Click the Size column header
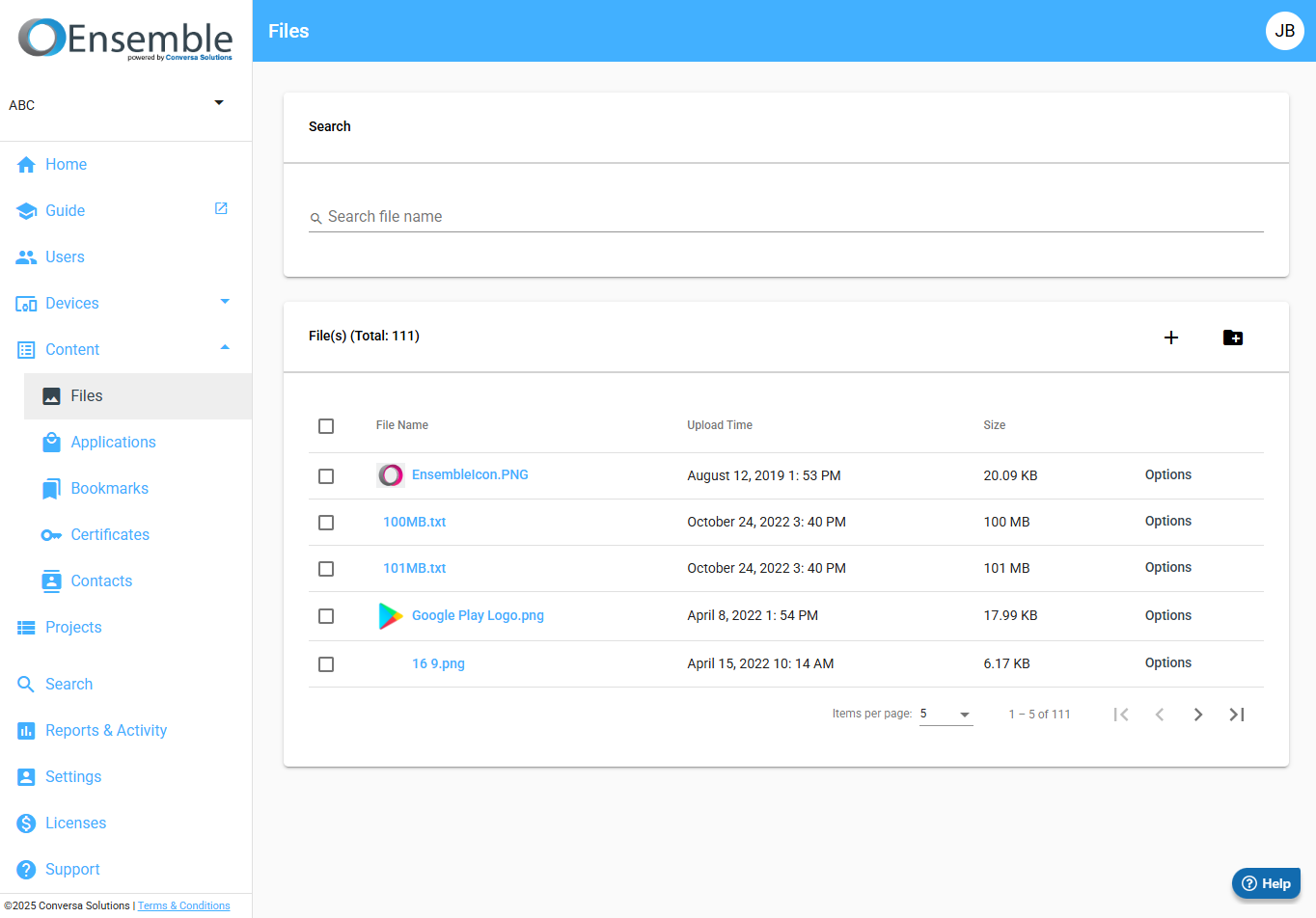The height and width of the screenshot is (918, 1316). (995, 425)
